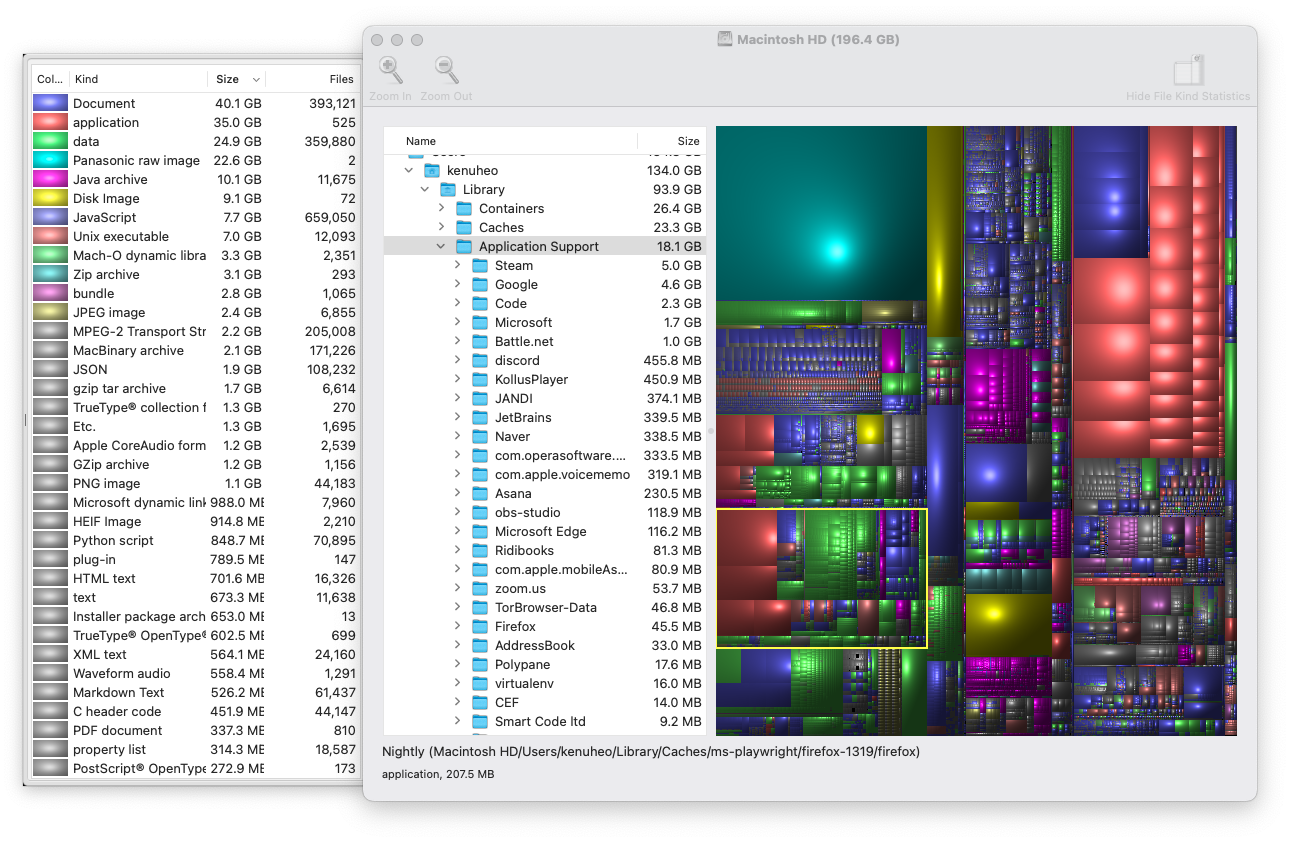This screenshot has height=843, width=1291.
Task: Select the Python script kind row
Action: pos(195,540)
